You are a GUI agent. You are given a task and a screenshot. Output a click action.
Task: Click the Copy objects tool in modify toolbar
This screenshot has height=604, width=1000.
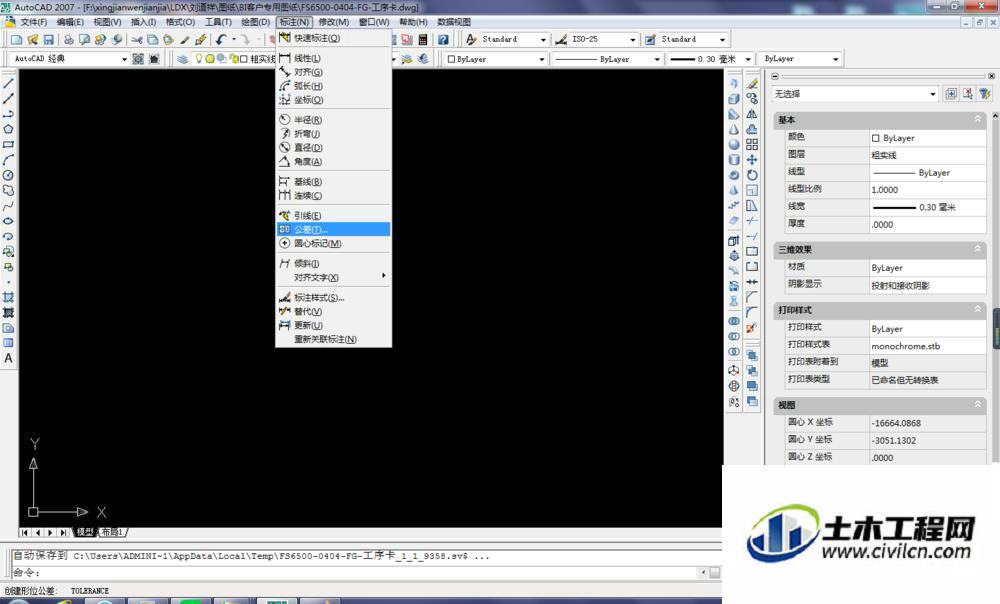753,99
